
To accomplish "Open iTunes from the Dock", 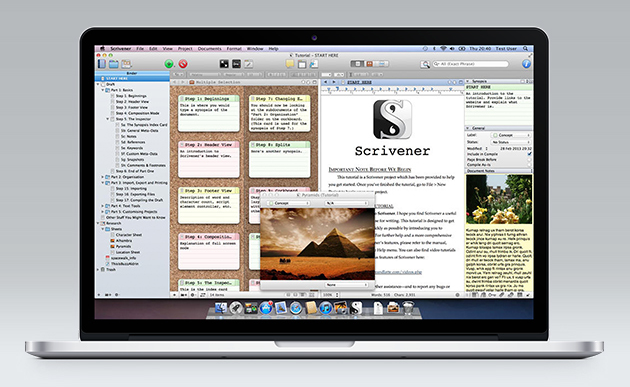I will point(326,308).
